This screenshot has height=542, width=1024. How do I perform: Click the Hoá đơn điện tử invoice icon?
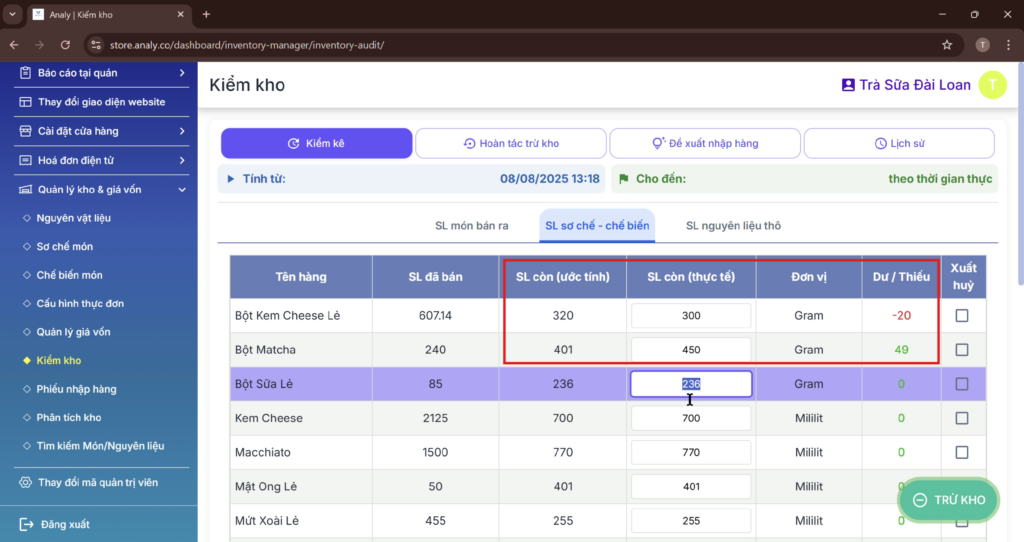pyautogui.click(x=26, y=160)
